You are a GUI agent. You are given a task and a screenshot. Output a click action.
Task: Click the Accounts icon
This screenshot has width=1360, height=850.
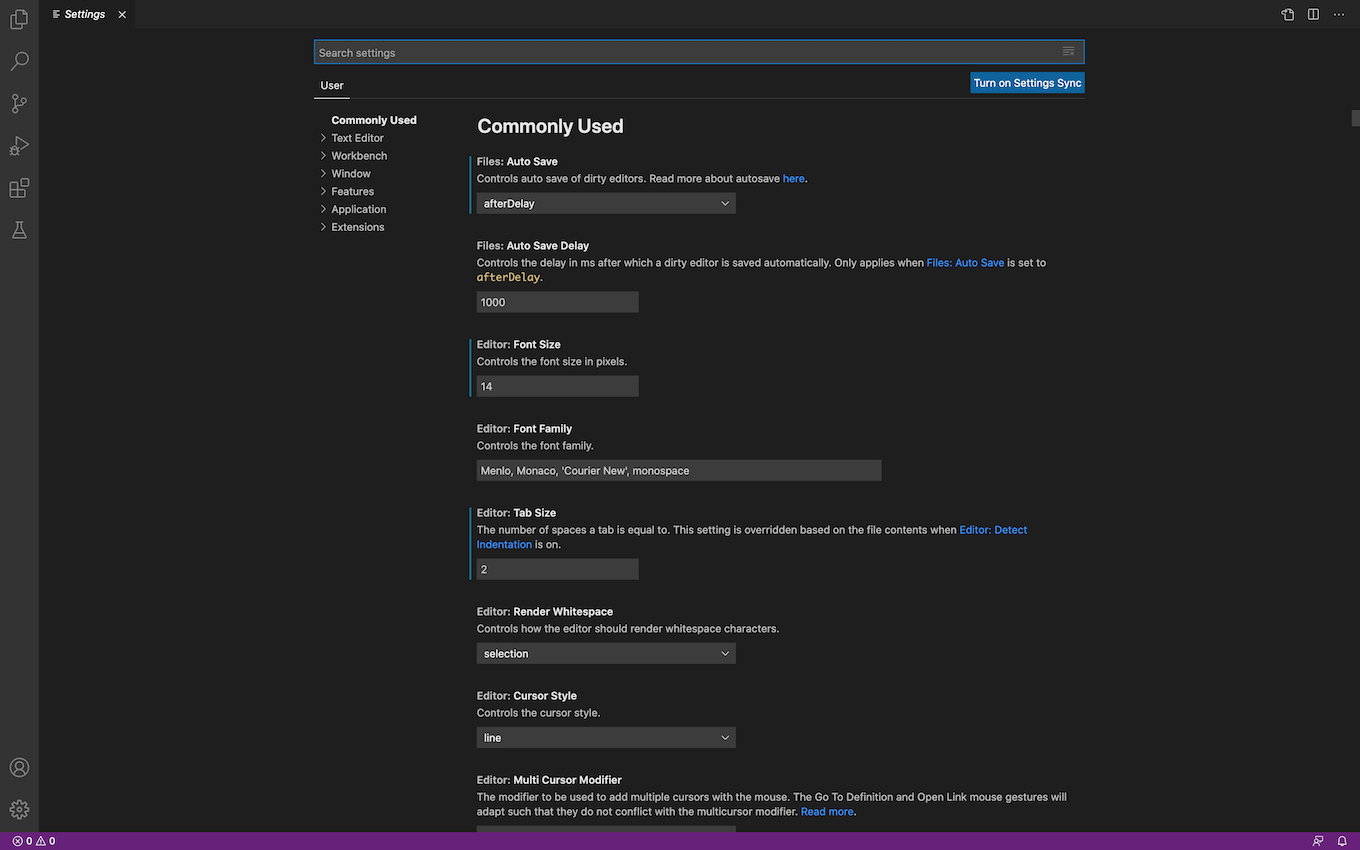[19, 767]
